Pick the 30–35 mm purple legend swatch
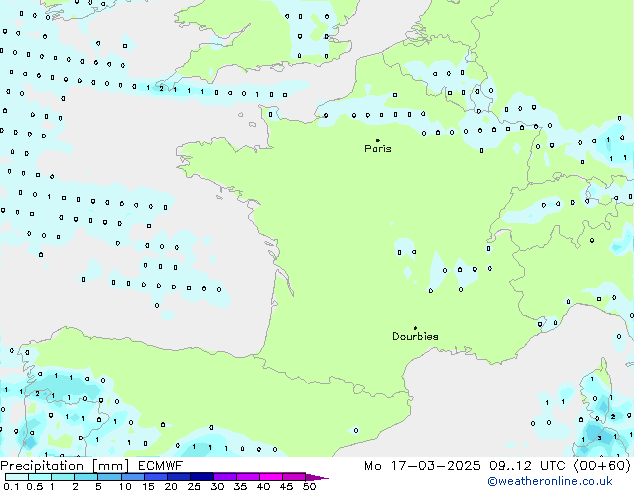Viewport: 634px width, 490px height. coord(225,477)
